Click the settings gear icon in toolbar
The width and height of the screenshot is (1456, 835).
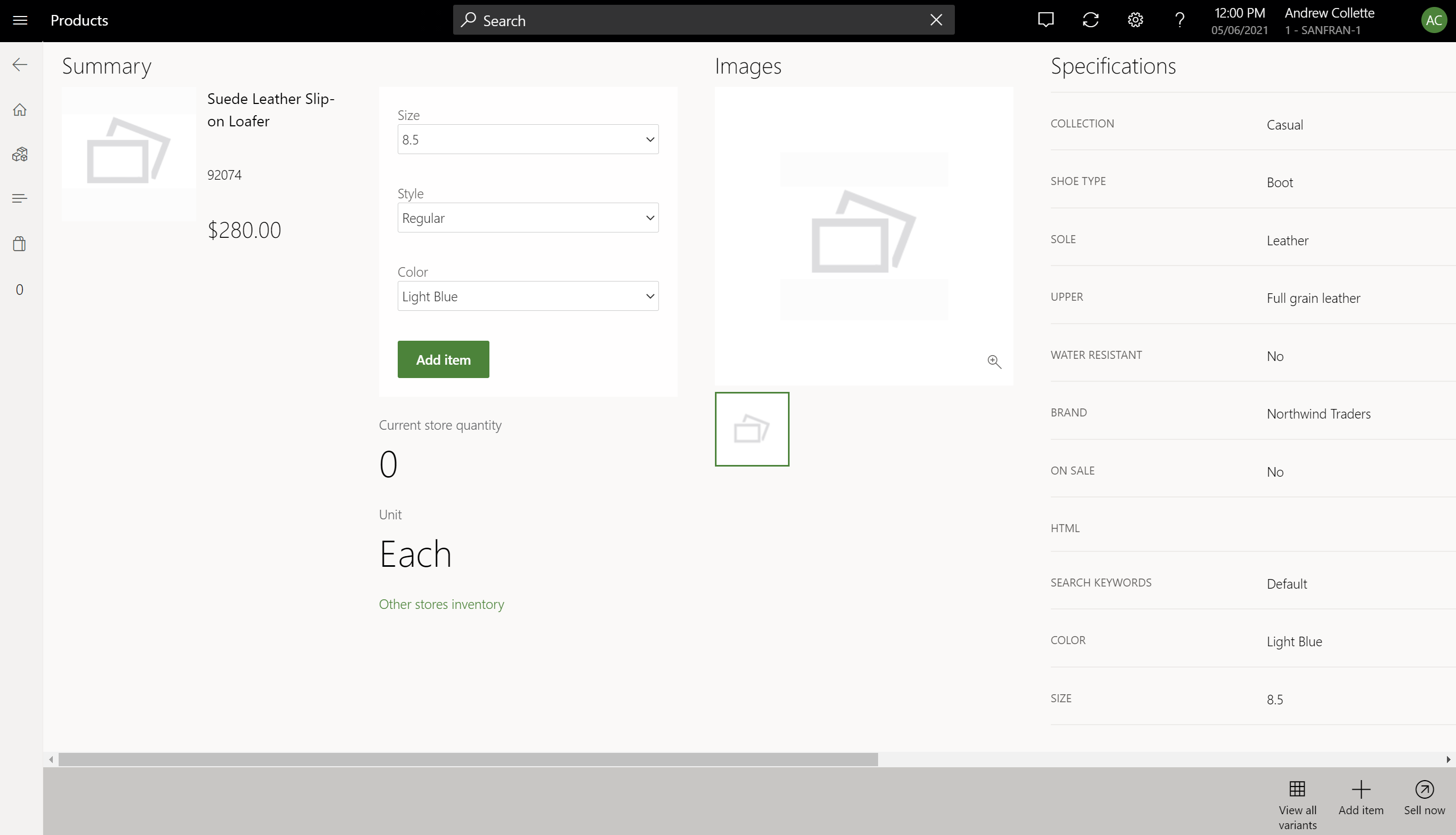point(1135,20)
